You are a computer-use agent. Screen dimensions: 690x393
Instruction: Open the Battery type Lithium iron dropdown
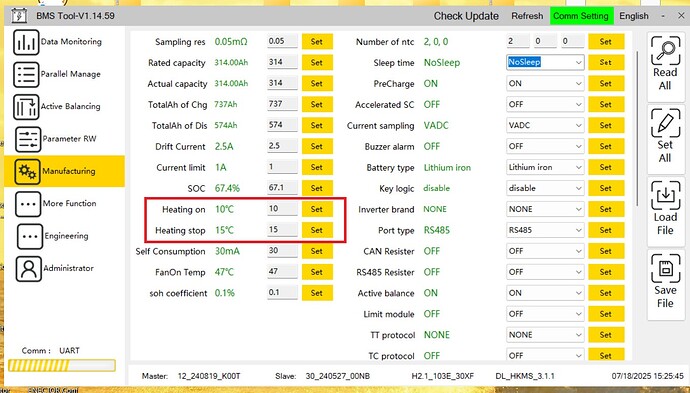click(x=545, y=167)
